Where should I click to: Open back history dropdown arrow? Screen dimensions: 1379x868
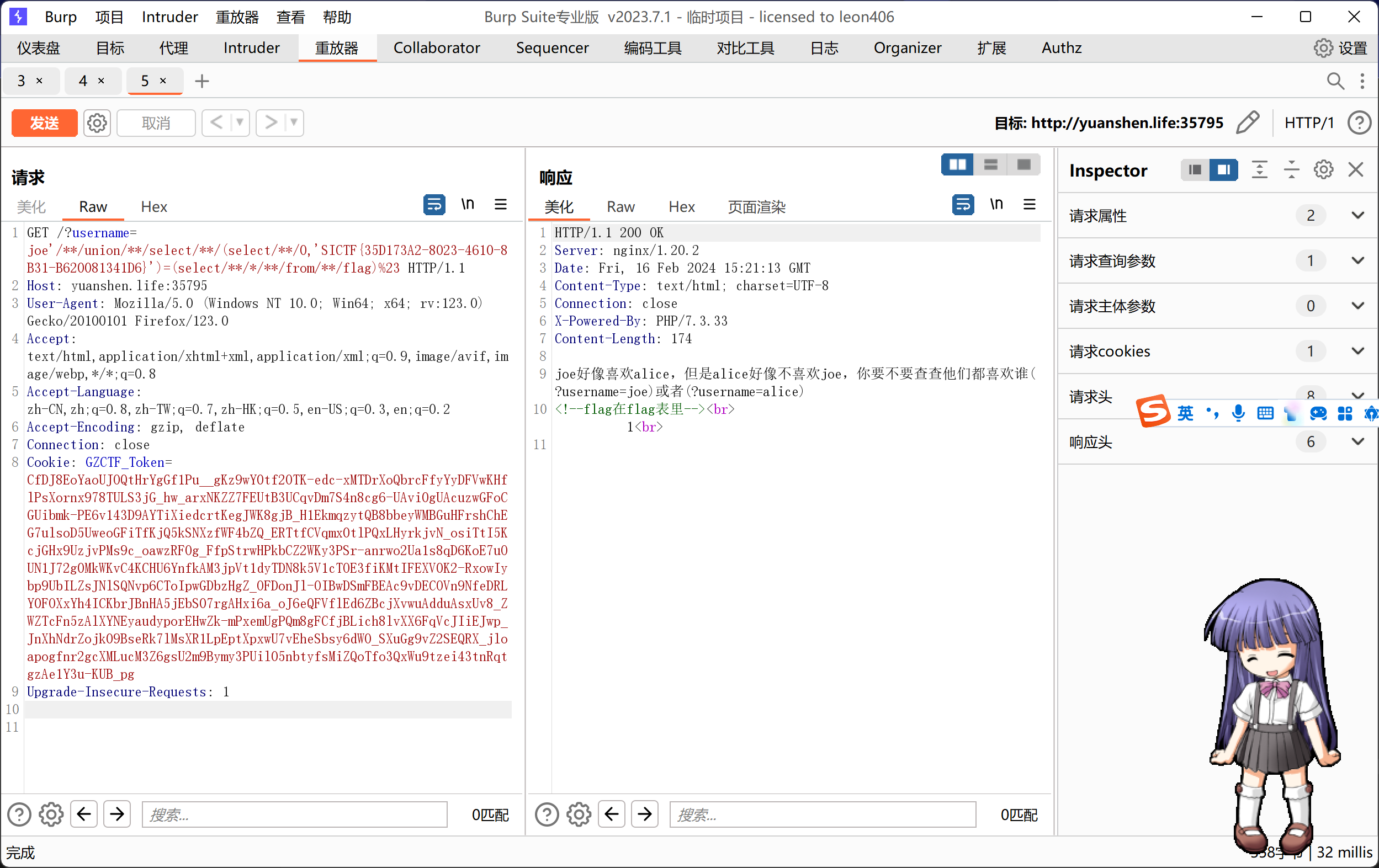[x=240, y=123]
